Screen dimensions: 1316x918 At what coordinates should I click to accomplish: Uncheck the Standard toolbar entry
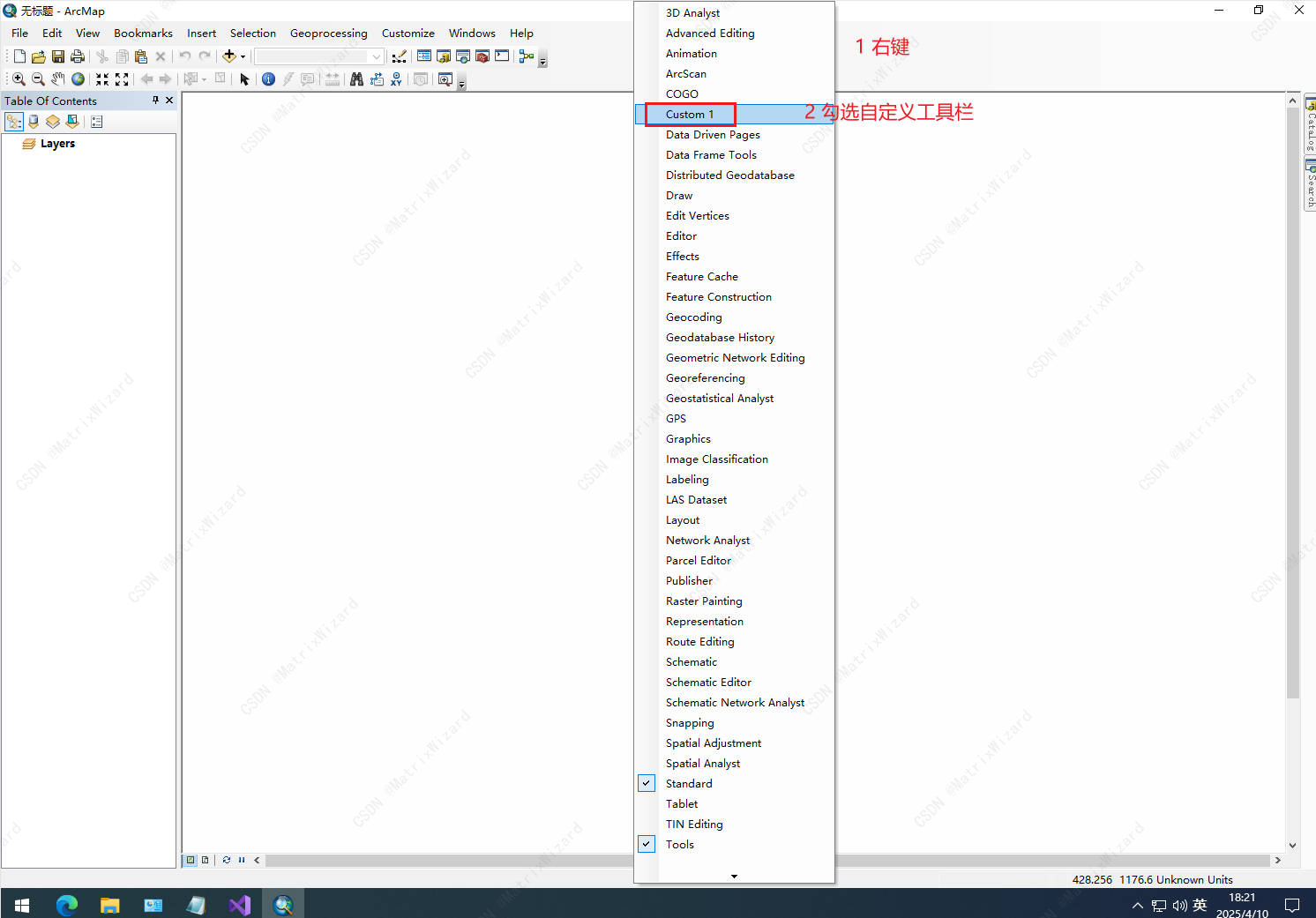pos(734,783)
